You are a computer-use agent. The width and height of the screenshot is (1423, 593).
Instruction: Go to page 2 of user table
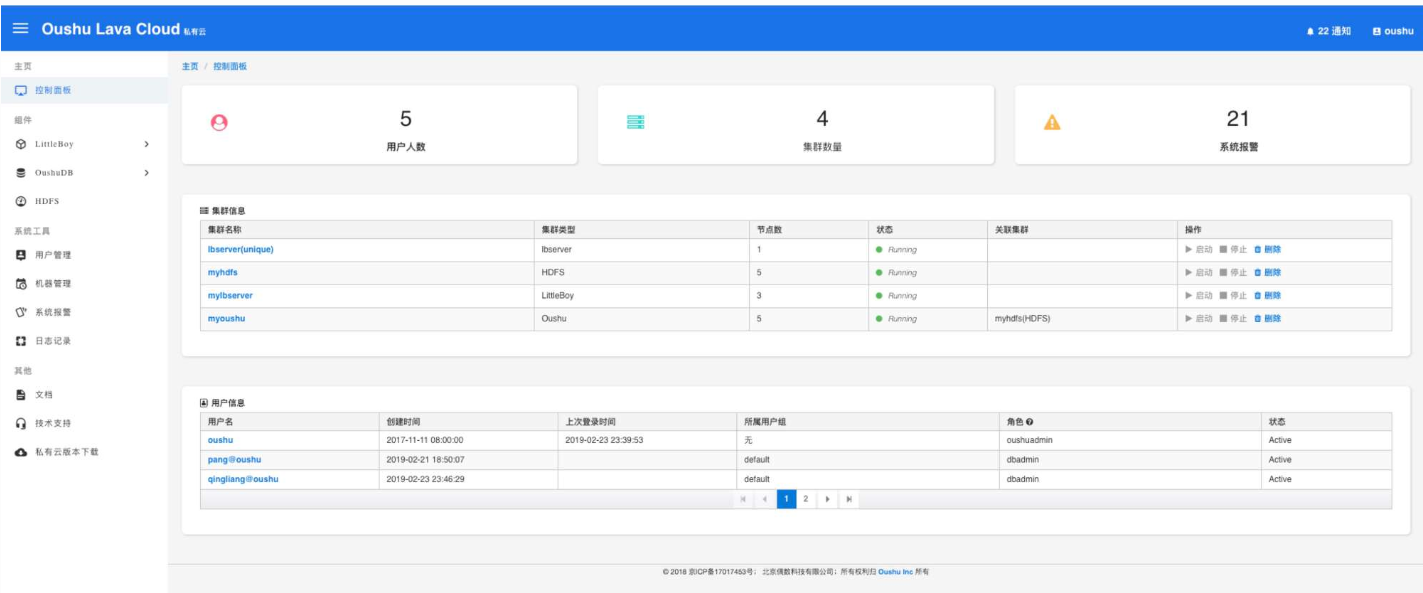point(805,498)
